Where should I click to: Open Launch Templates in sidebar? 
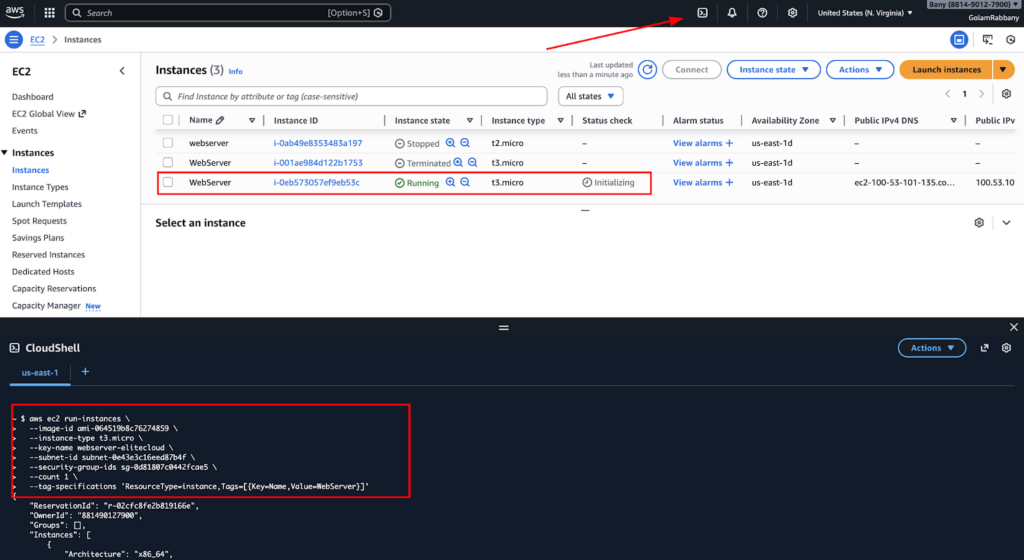tap(46, 204)
